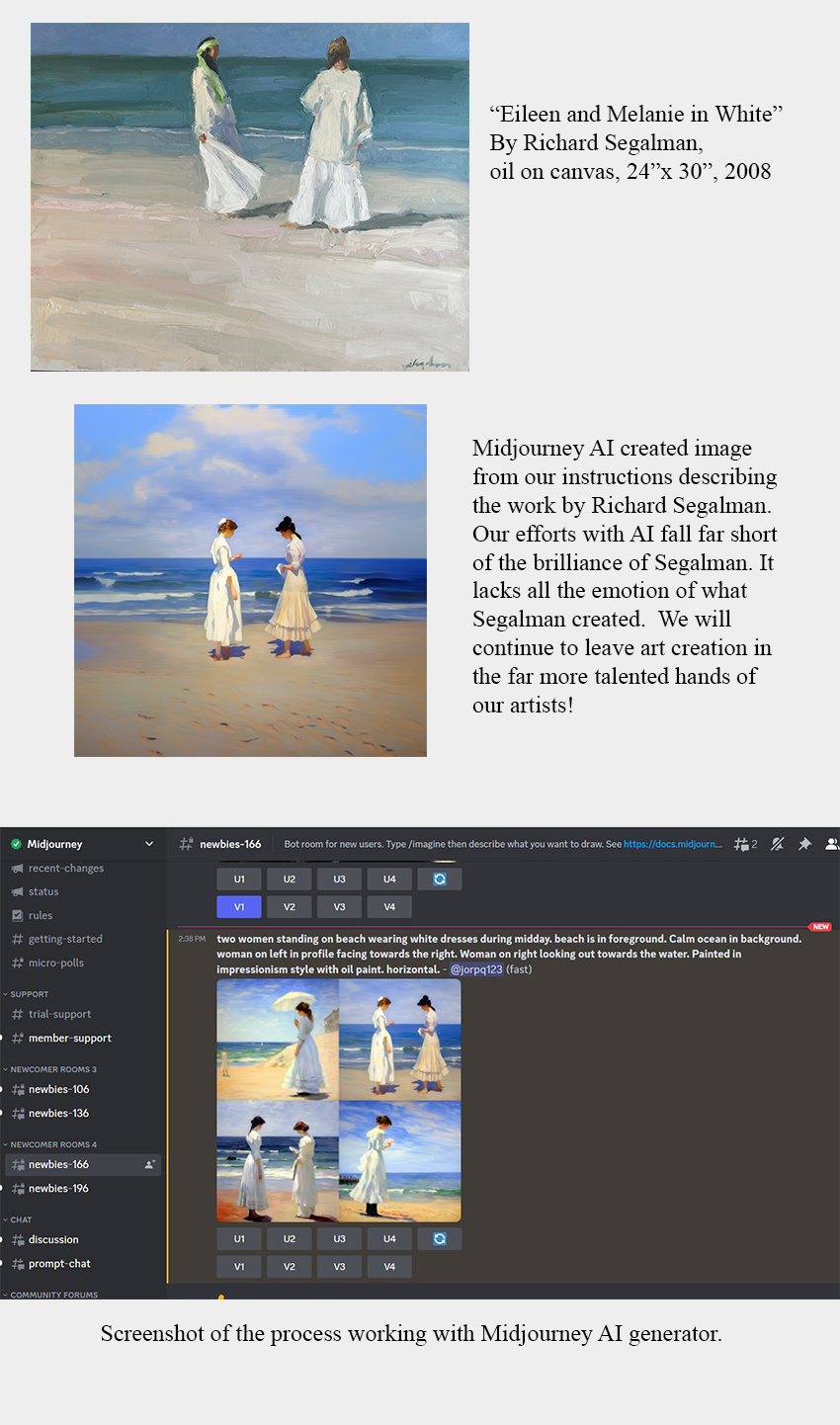Click the large Midjourney-generated beach image
Viewport: 840px width, 1425px height.
(x=250, y=580)
